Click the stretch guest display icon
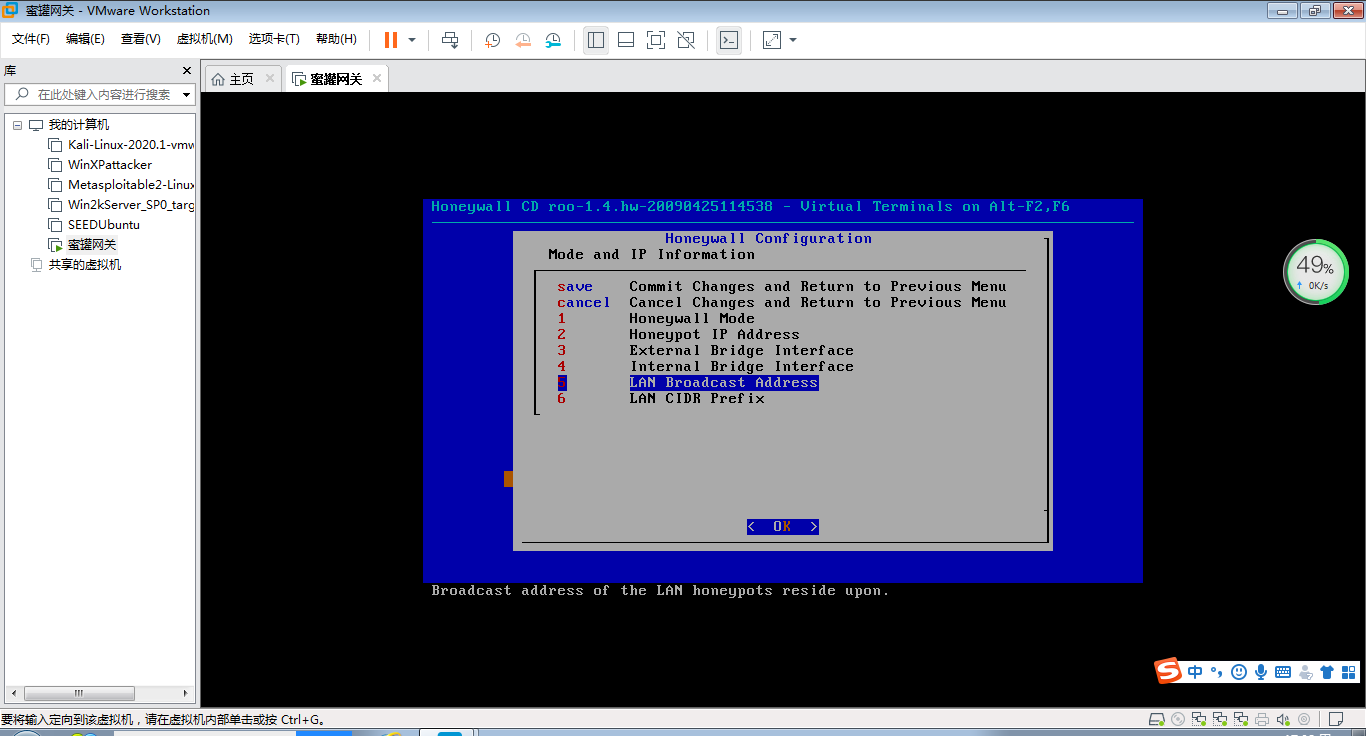 (x=772, y=40)
